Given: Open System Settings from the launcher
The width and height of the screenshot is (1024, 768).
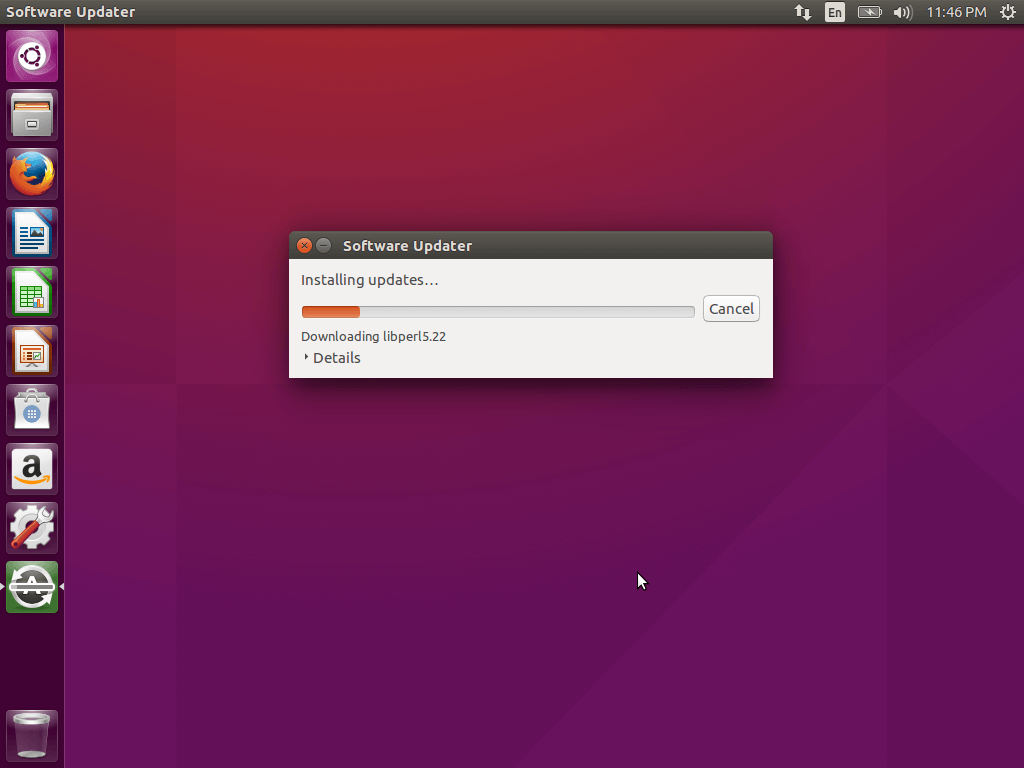Looking at the screenshot, I should pos(31,527).
